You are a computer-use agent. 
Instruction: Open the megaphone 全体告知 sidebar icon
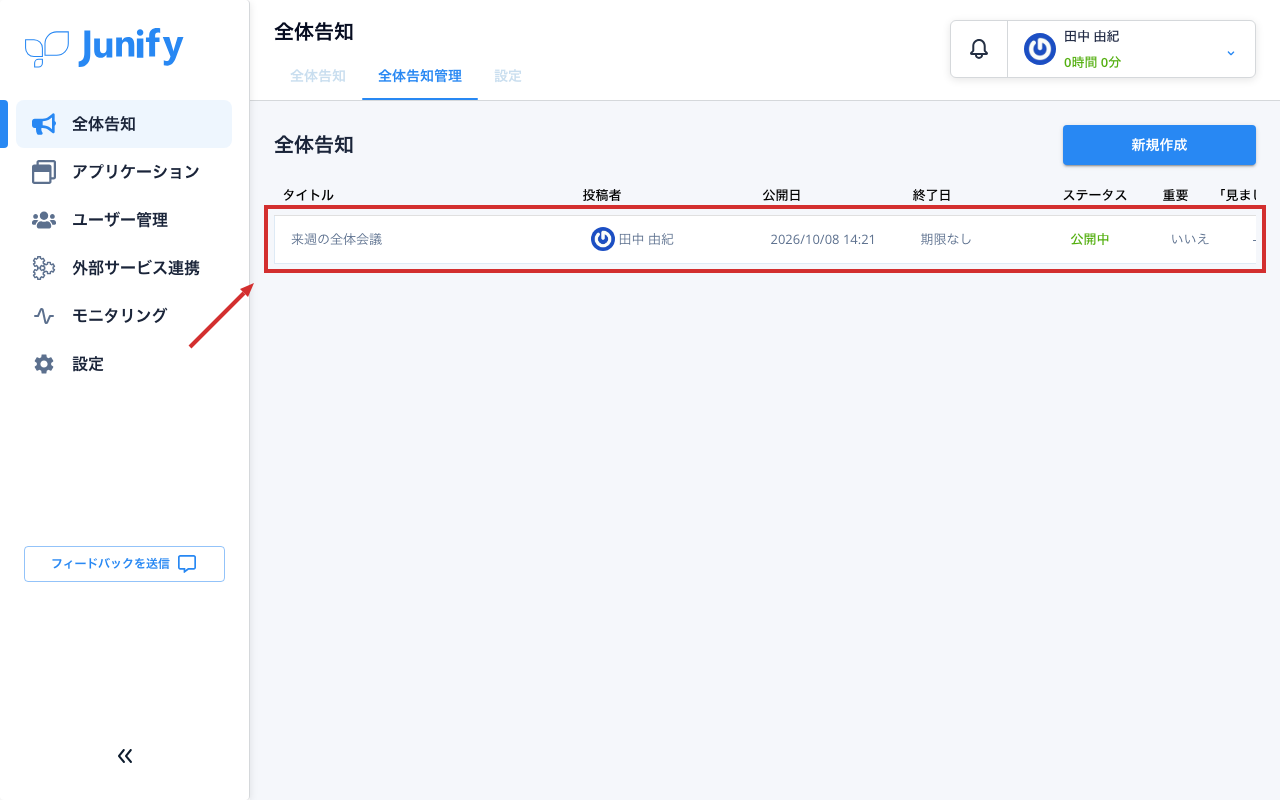pyautogui.click(x=44, y=124)
